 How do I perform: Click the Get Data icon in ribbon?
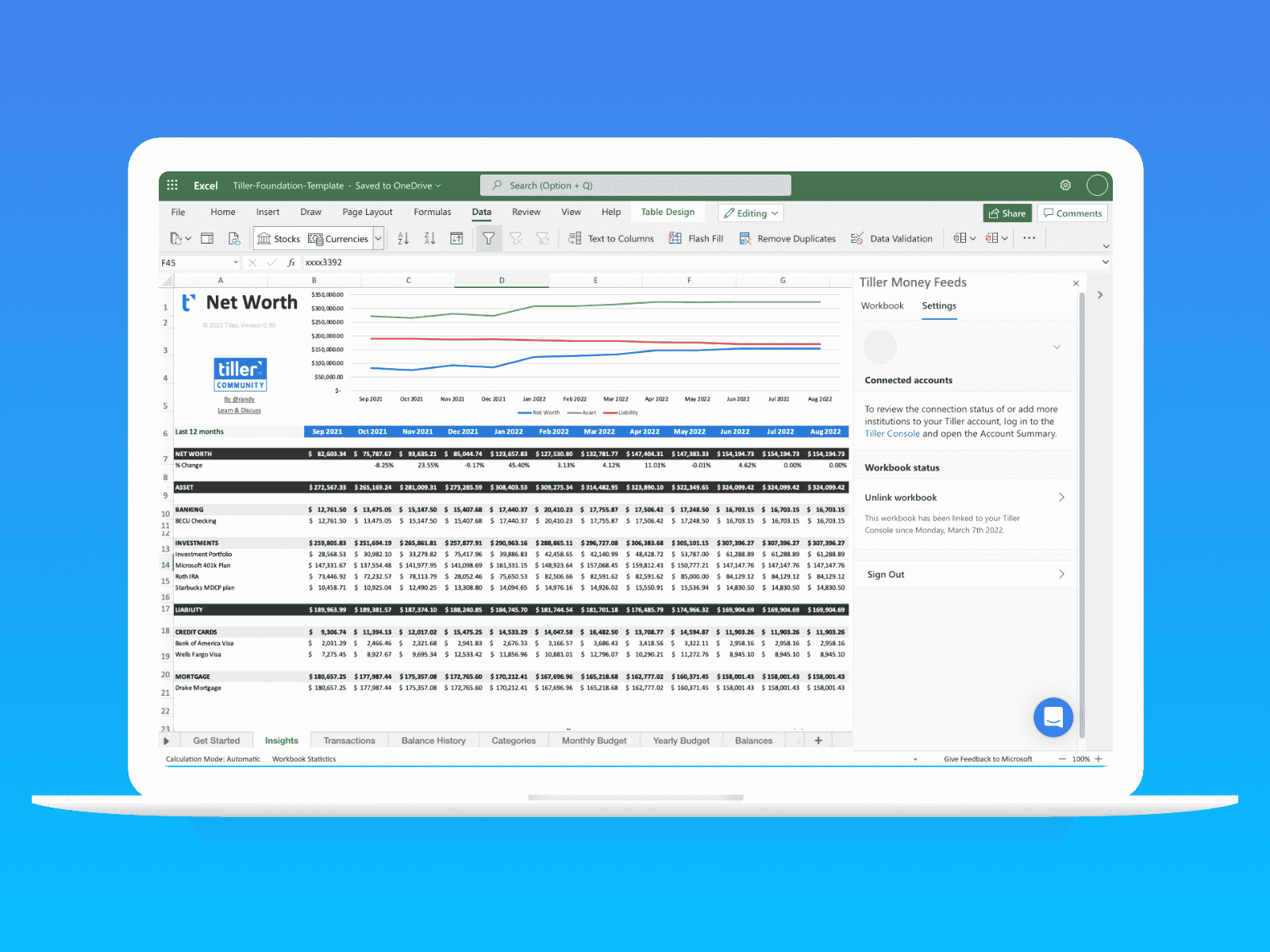coord(175,238)
